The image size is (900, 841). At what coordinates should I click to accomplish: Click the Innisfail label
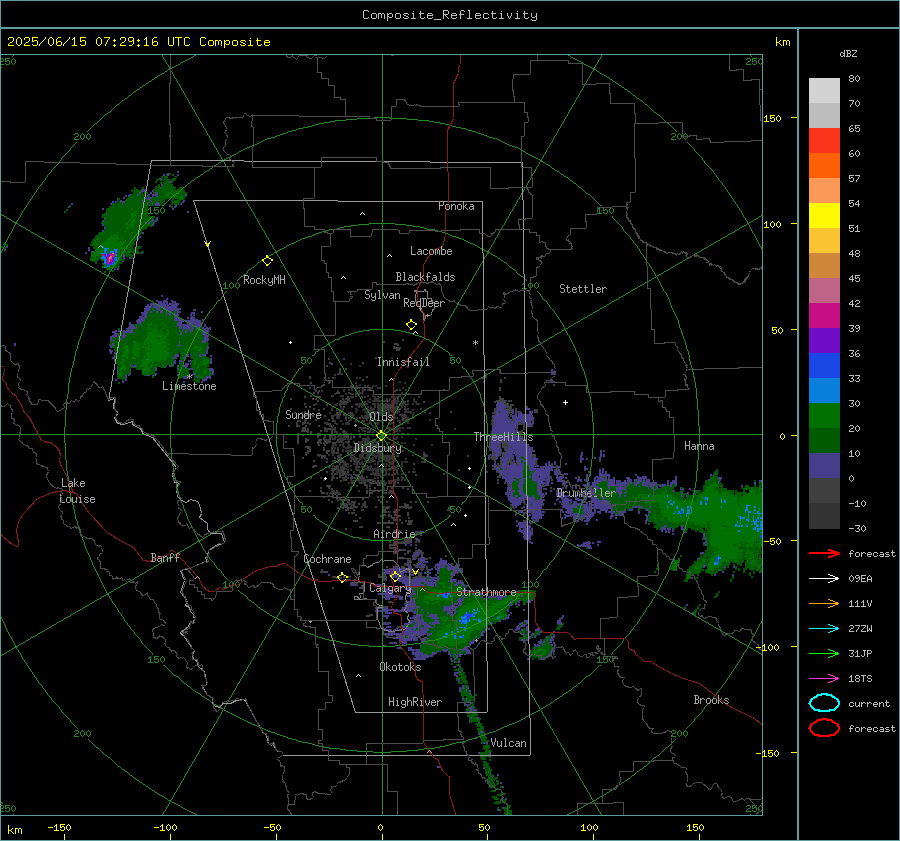[403, 362]
